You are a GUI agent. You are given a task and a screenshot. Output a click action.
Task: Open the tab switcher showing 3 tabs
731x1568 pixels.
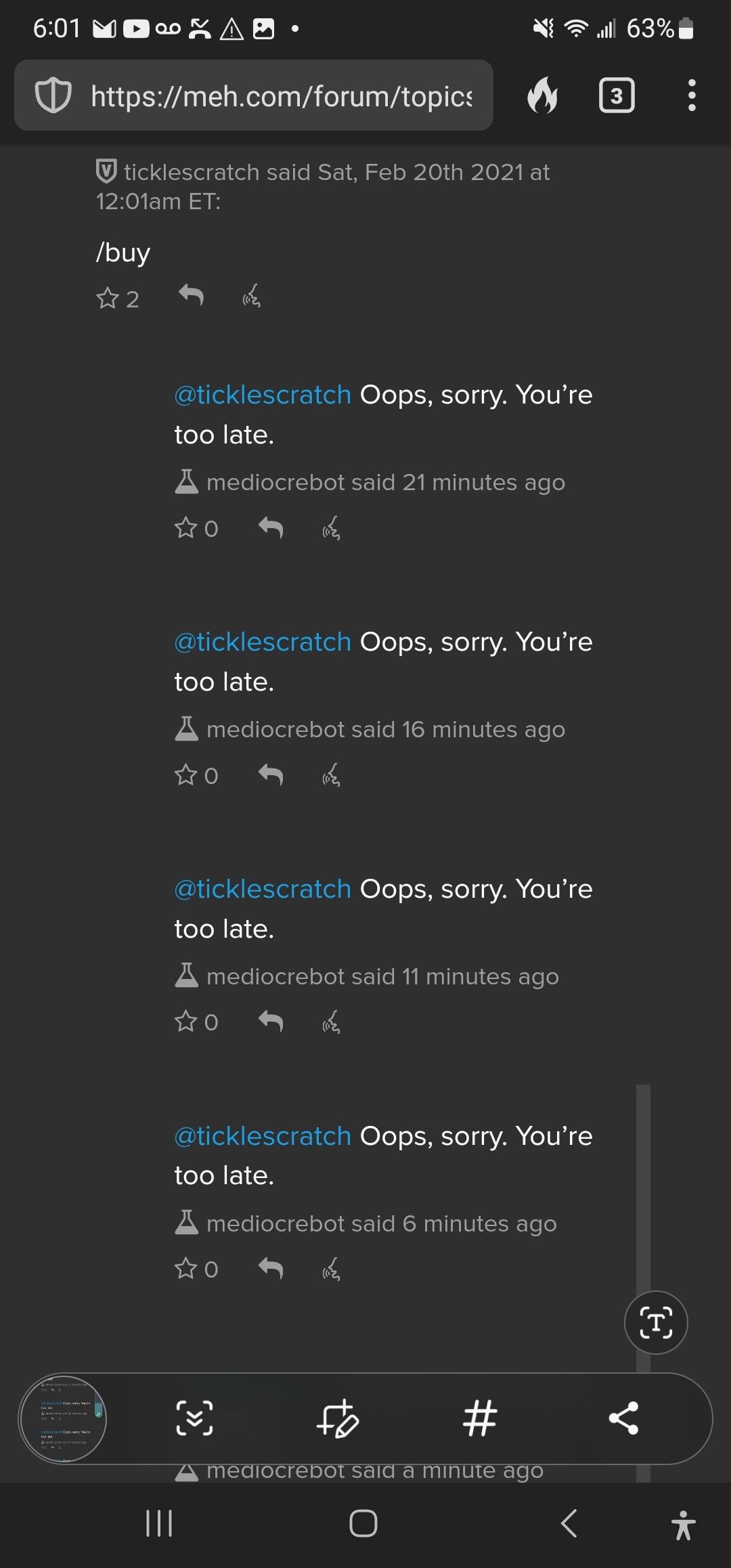pyautogui.click(x=616, y=95)
